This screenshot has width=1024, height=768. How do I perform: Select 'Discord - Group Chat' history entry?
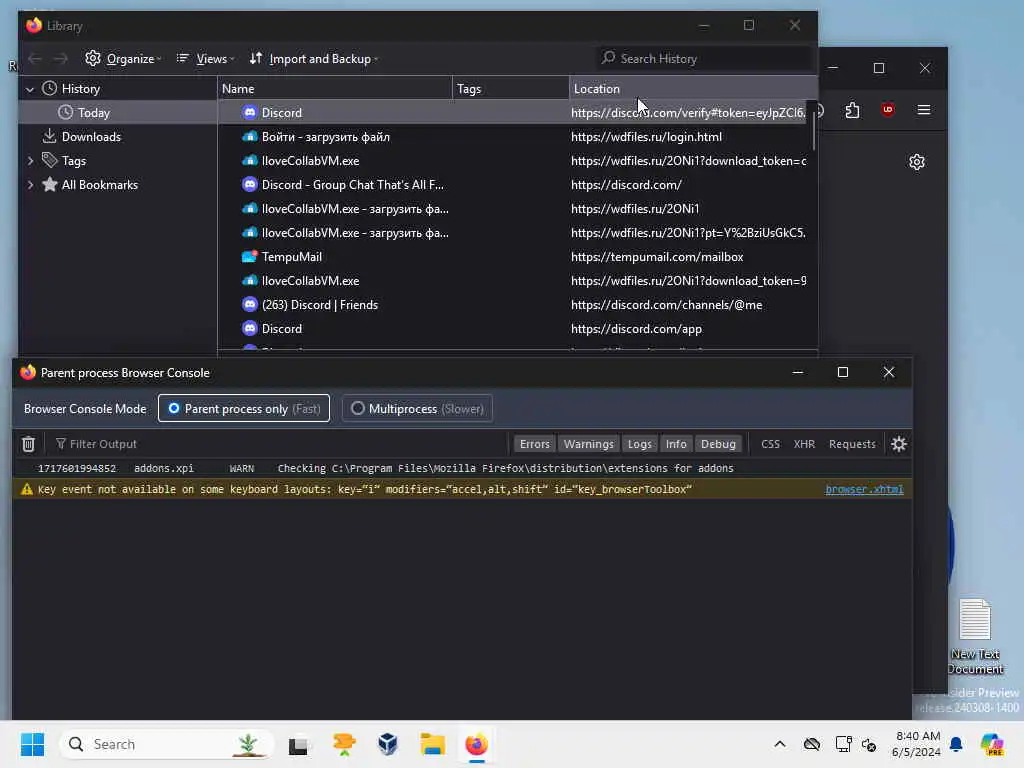click(x=513, y=185)
